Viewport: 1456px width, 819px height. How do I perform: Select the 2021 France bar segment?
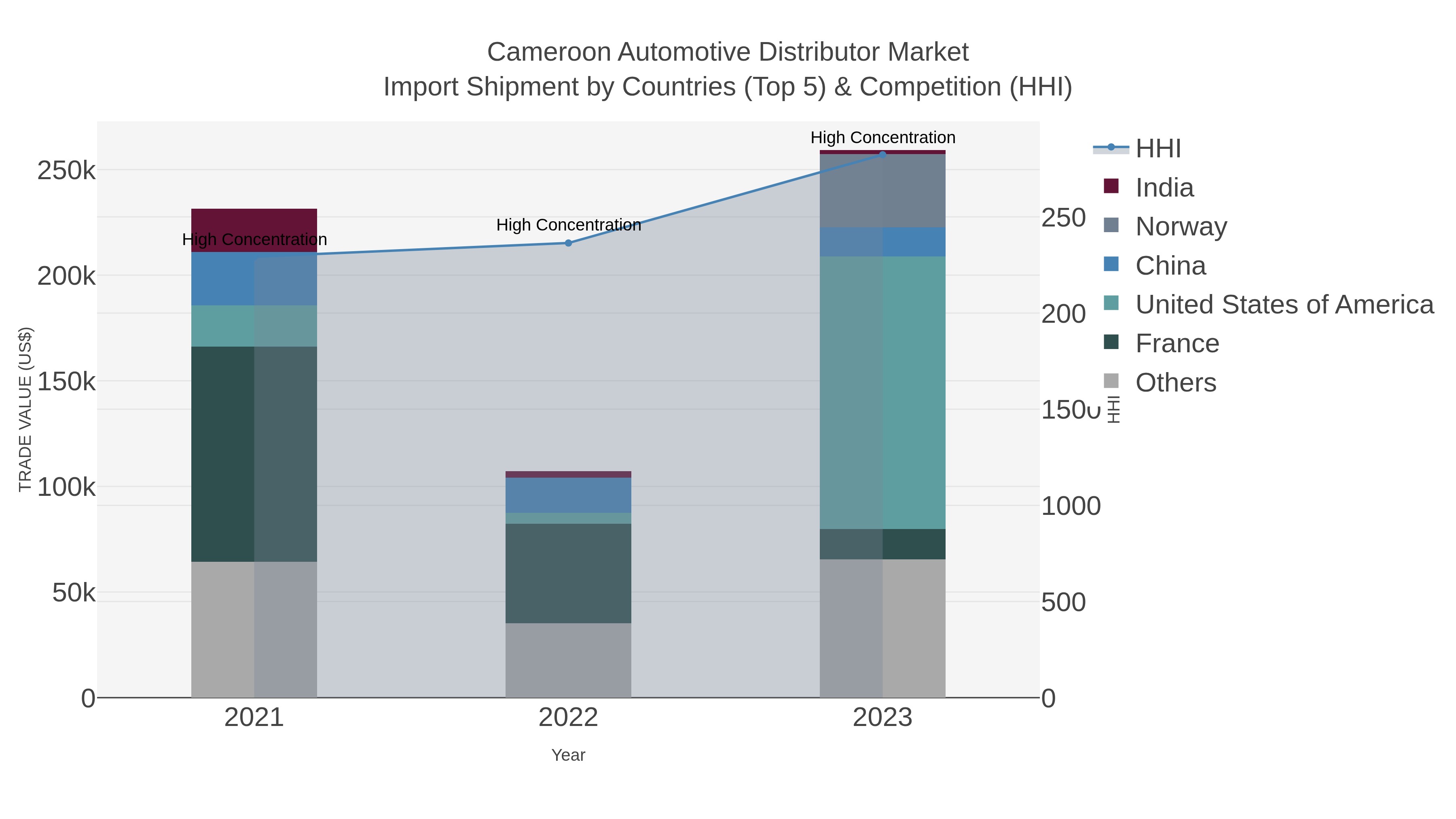254,454
